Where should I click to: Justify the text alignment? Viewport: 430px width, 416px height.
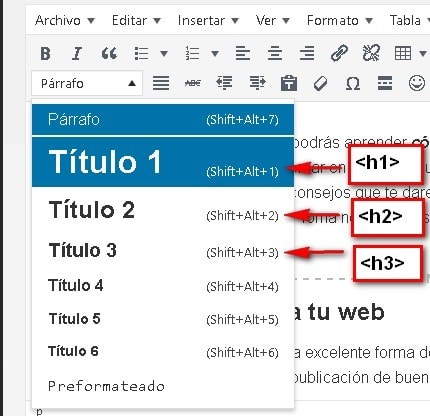click(x=161, y=83)
